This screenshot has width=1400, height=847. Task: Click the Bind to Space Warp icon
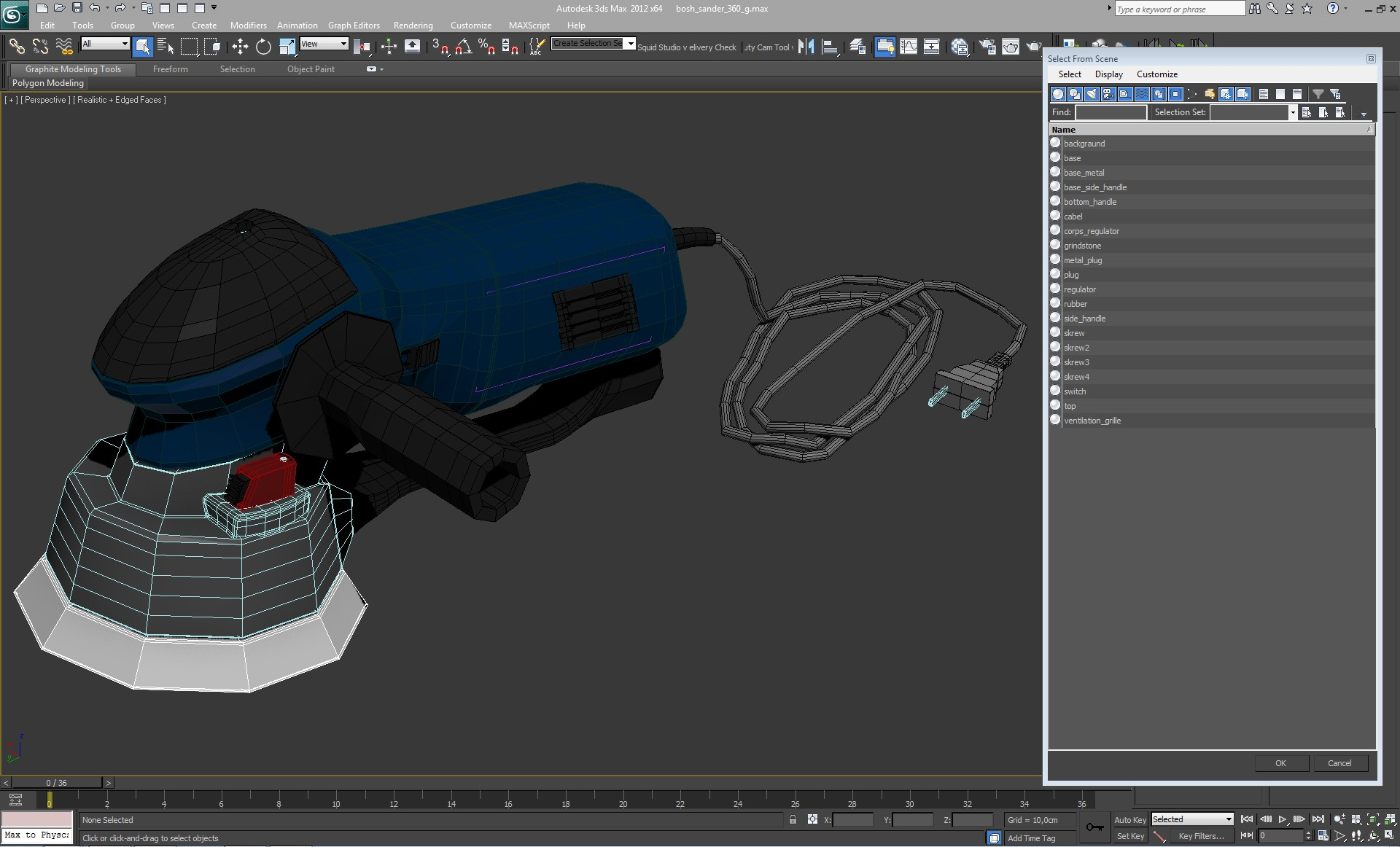64,47
